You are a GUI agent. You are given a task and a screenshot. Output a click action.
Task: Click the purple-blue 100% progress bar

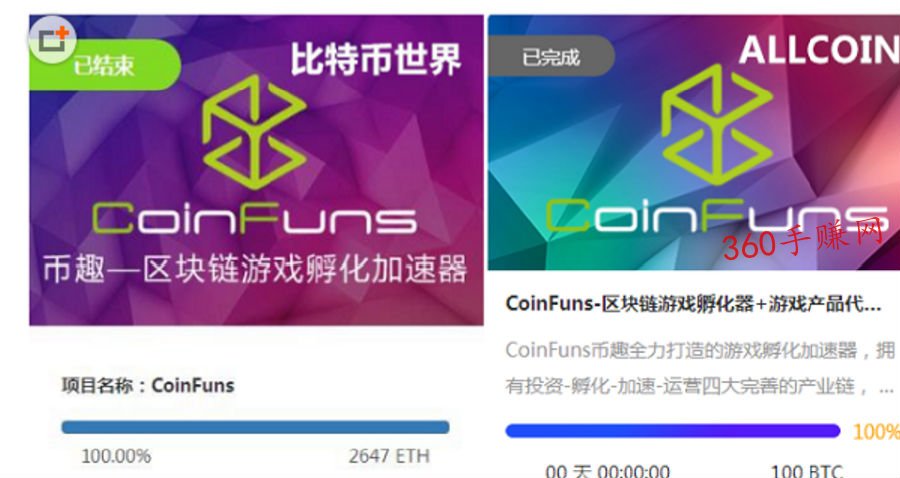pyautogui.click(x=673, y=430)
